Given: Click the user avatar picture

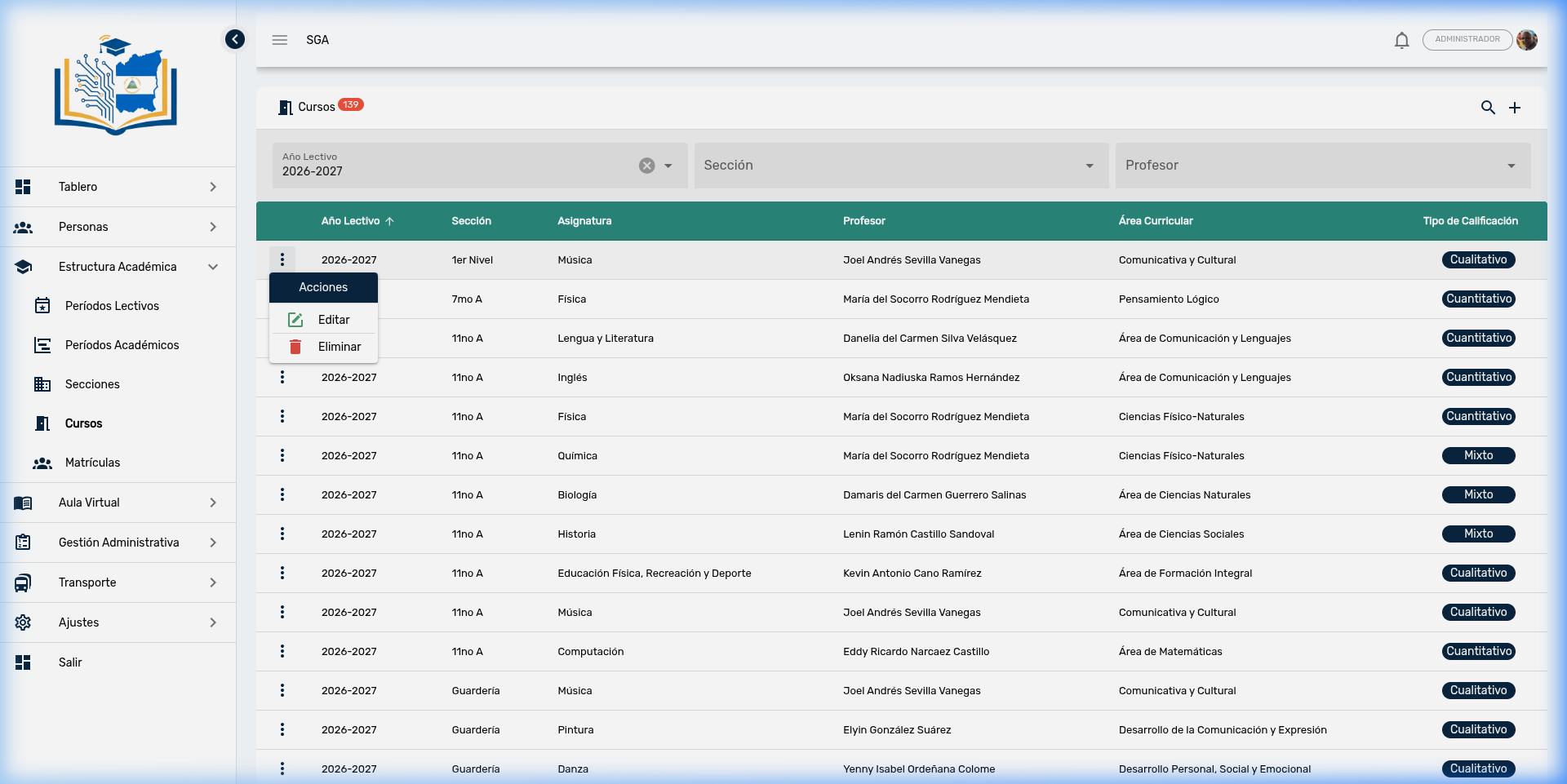Looking at the screenshot, I should pyautogui.click(x=1527, y=40).
